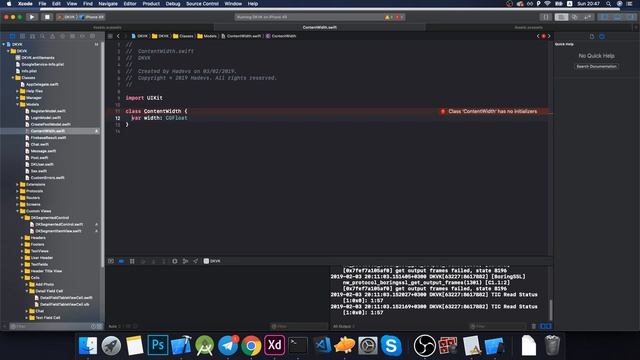Screen dimensions: 640x360
Task: Click Classes in the jump bar path
Action: [183, 36]
